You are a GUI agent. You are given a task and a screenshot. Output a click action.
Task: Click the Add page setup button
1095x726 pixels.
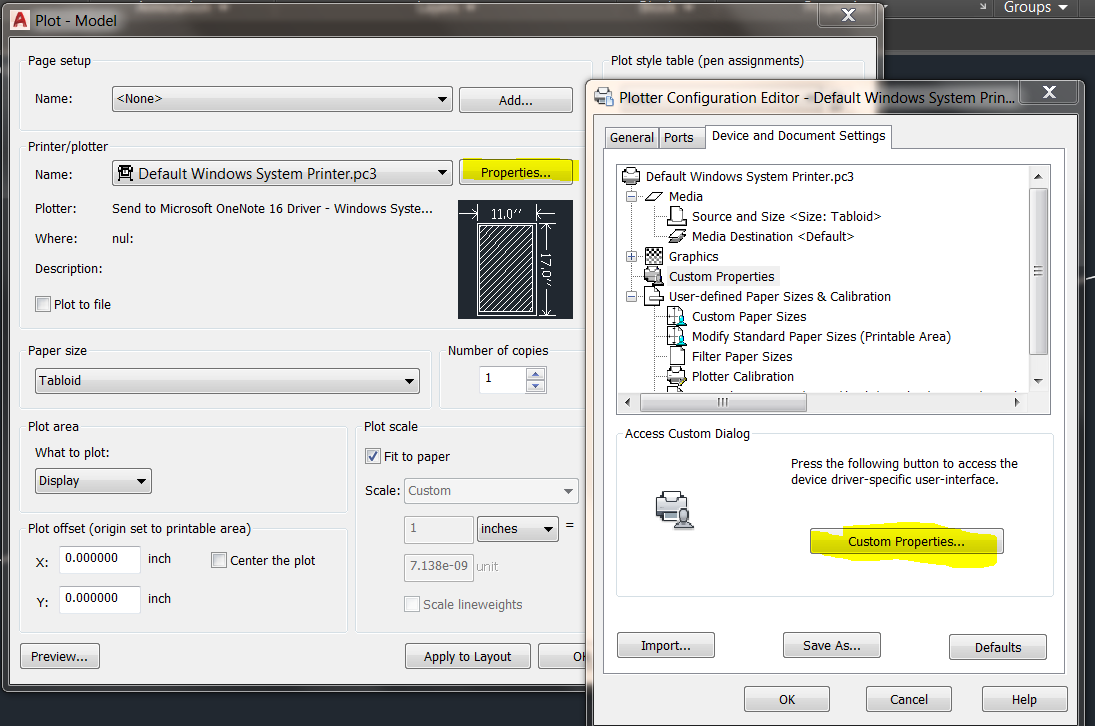515,100
